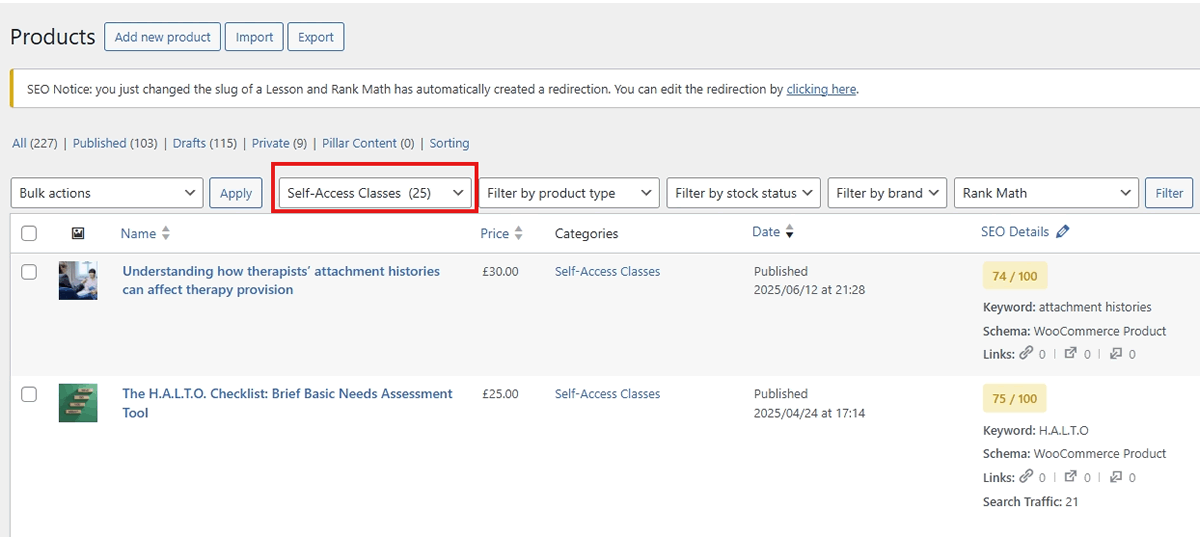1200x537 pixels.
Task: Follow the 'clicking here' redirection link
Action: tap(821, 89)
